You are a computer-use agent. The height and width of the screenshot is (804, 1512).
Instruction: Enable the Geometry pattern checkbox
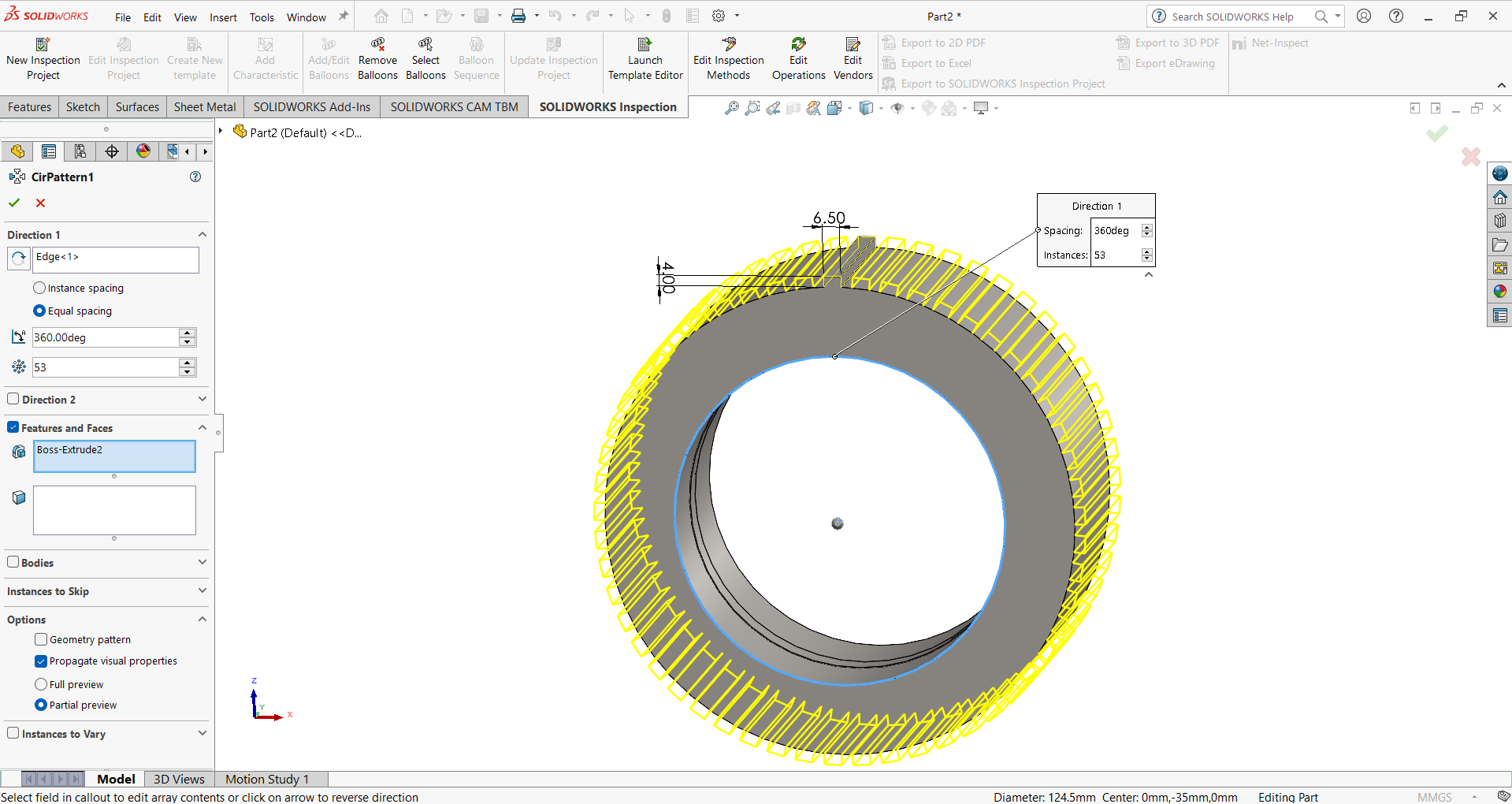pos(41,640)
